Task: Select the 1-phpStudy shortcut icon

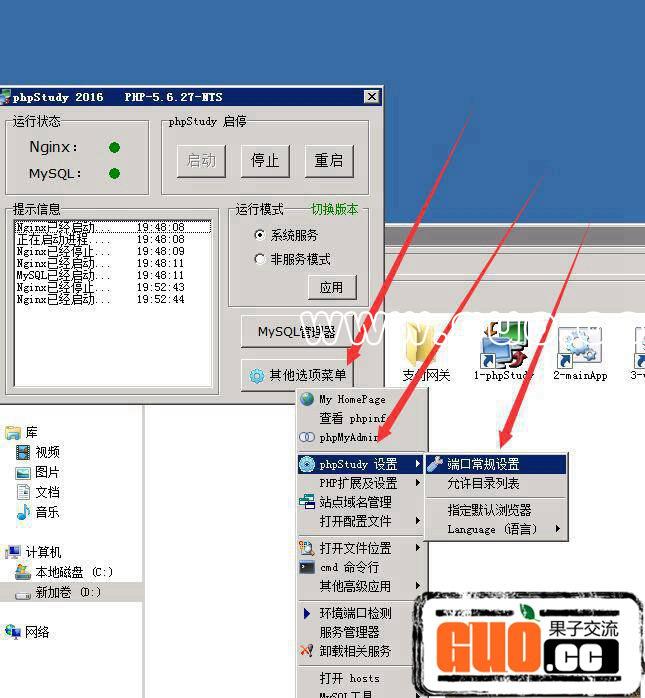Action: (503, 345)
